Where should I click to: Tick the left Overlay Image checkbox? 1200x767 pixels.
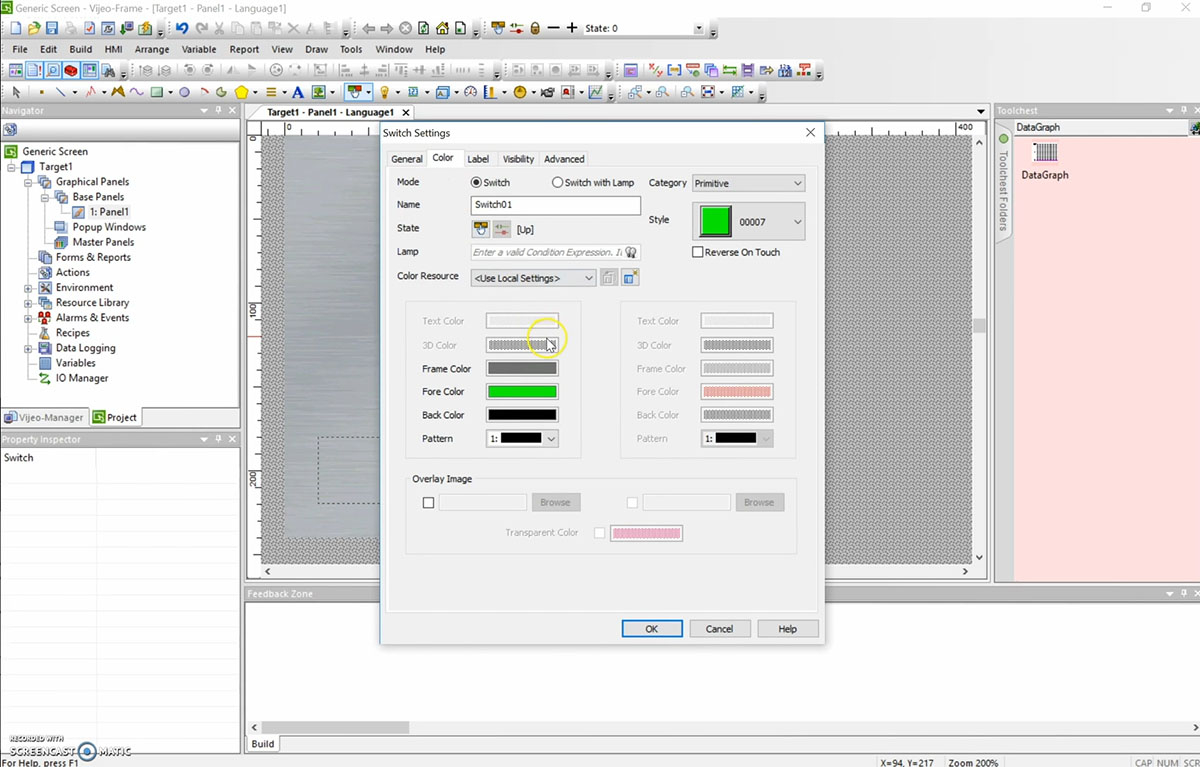click(428, 503)
